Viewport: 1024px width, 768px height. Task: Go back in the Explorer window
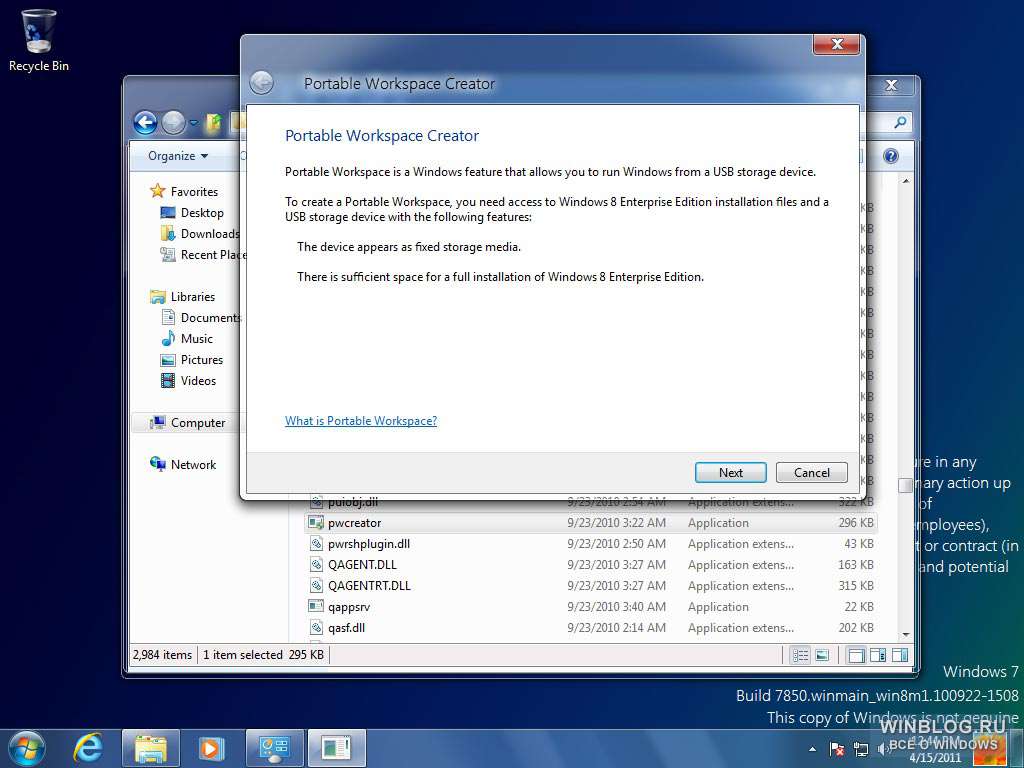(145, 123)
